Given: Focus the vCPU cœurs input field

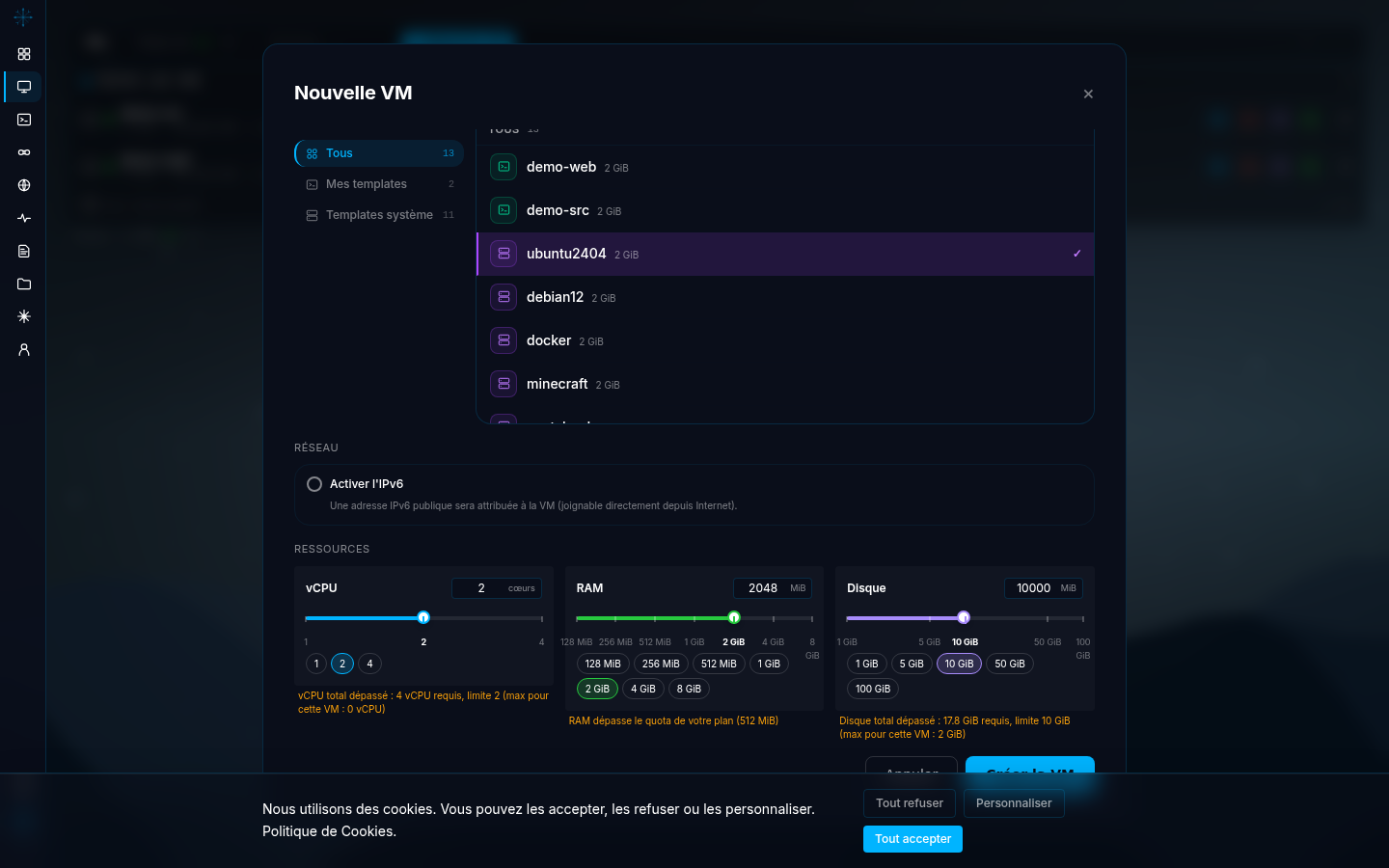Looking at the screenshot, I should (497, 588).
